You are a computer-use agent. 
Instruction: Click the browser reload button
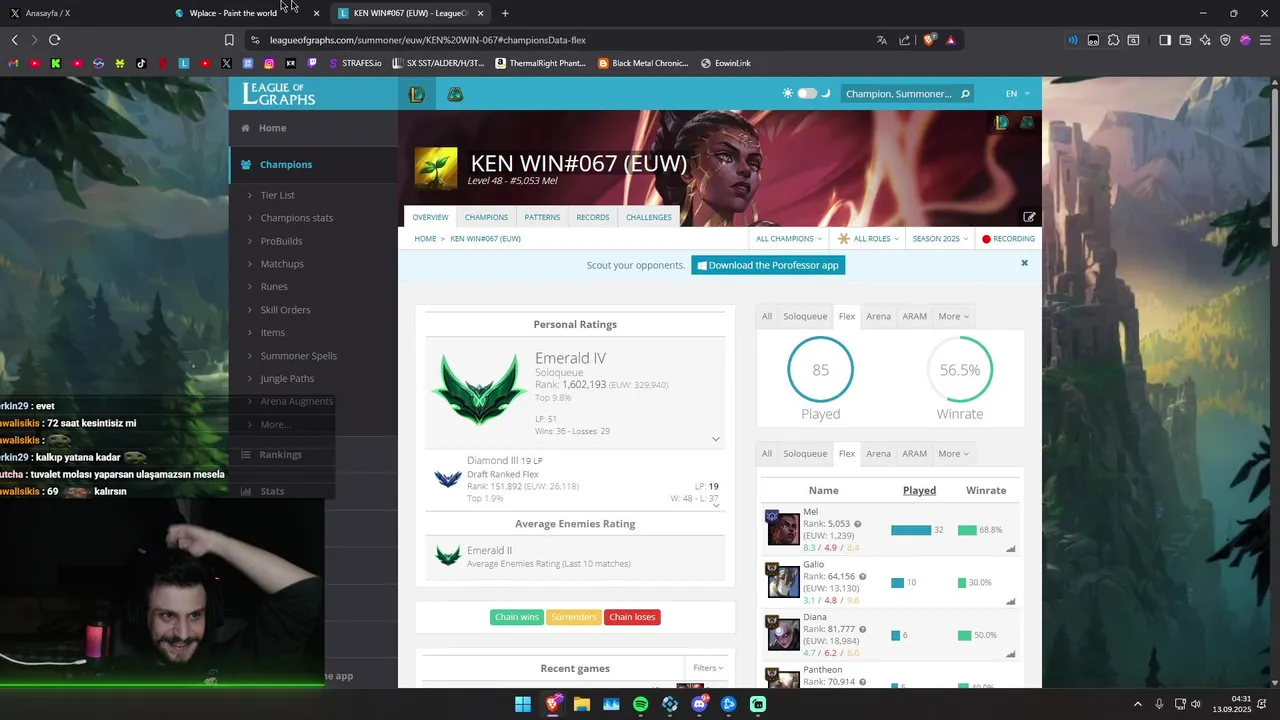pyautogui.click(x=54, y=40)
